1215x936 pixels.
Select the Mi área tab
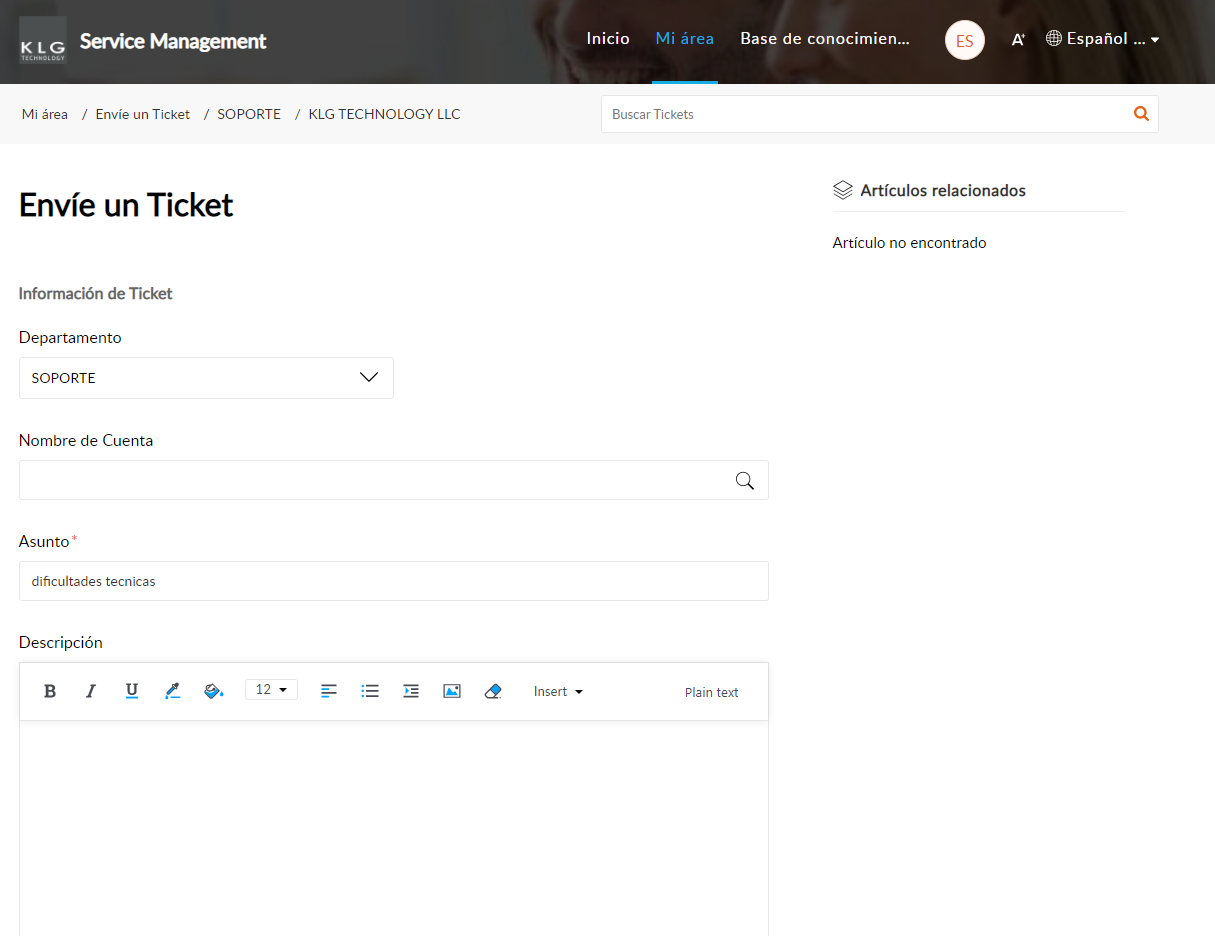pos(685,39)
